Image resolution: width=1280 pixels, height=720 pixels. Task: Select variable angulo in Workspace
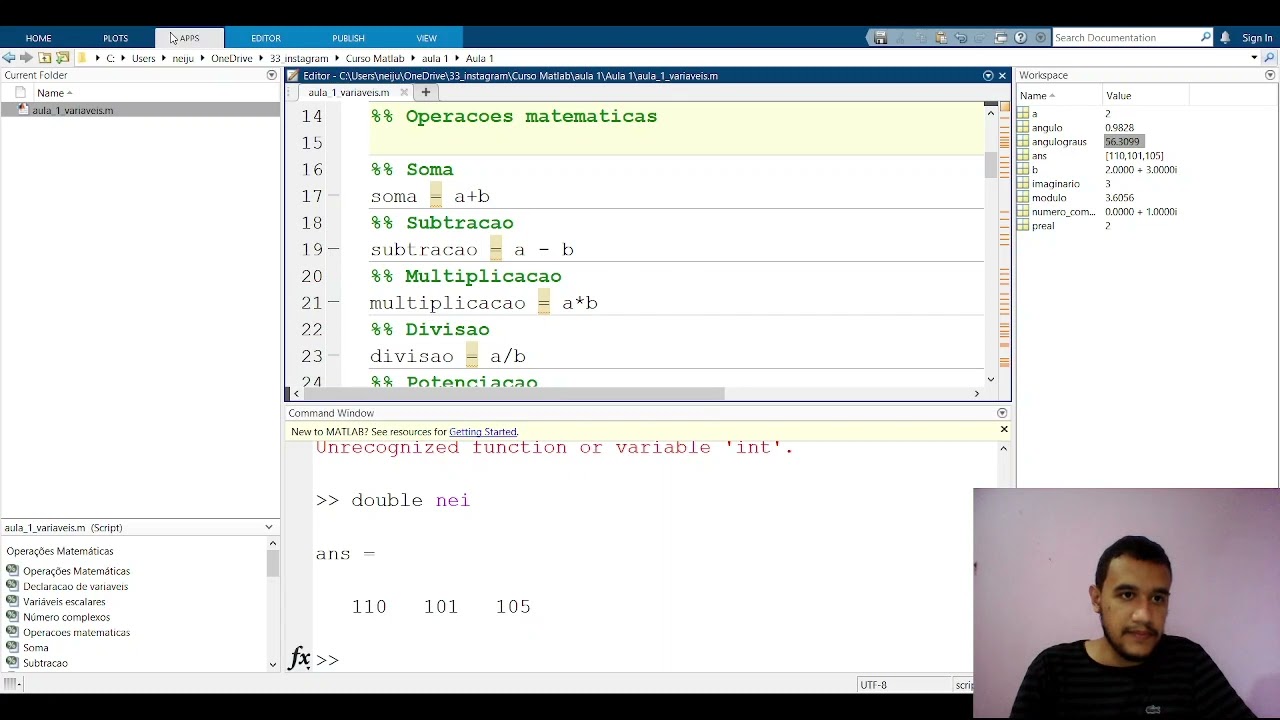1047,128
